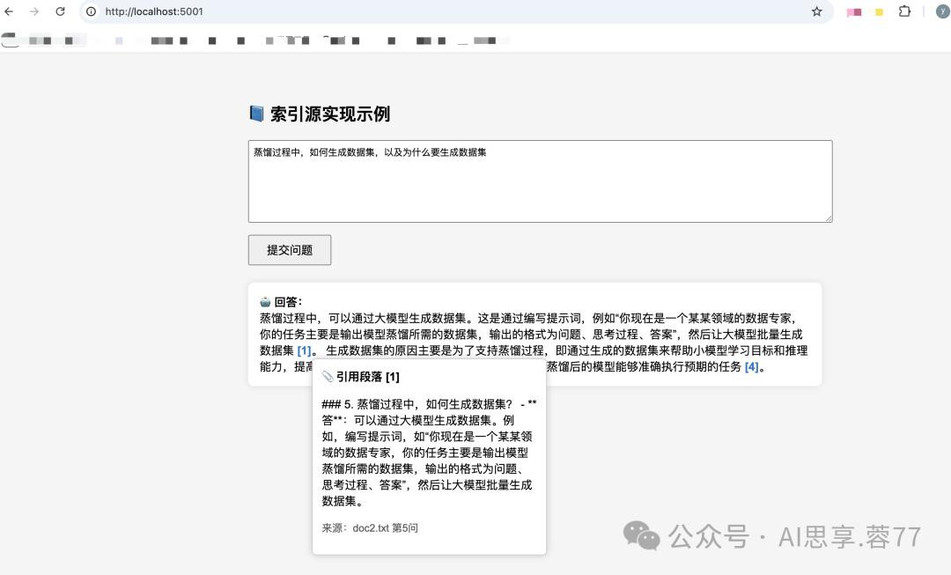Screen dimensions: 951x575
Task: Open citation link [4] in the answer
Action: [751, 367]
